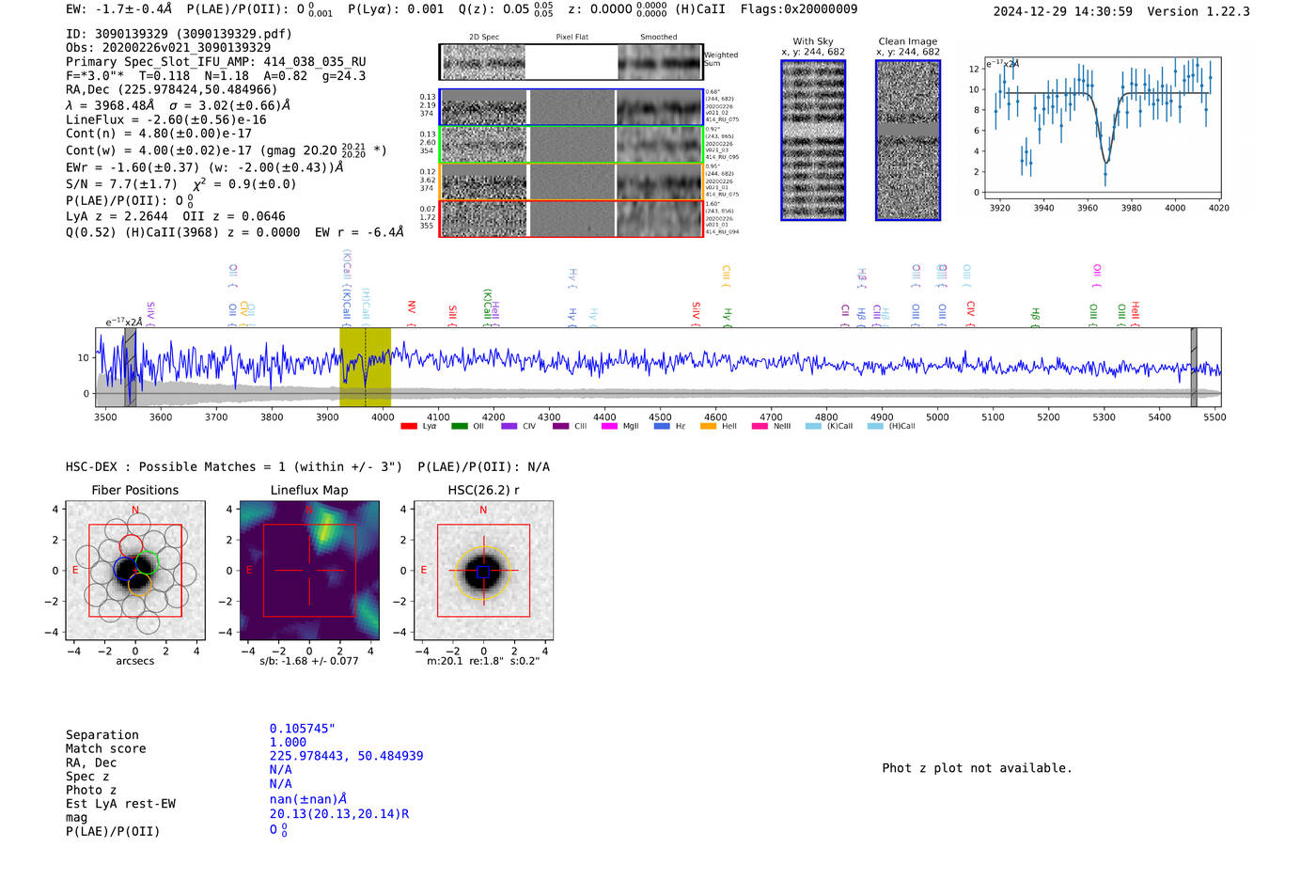
Task: Click the grey masked band near 5460Å
Action: click(x=1194, y=367)
